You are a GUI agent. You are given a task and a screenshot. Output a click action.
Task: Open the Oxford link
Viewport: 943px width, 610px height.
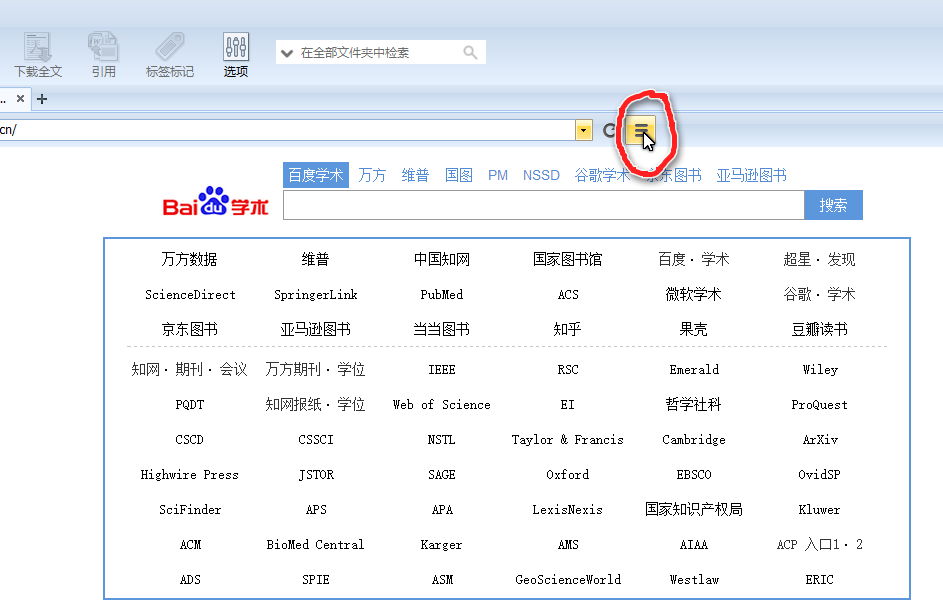coord(567,475)
